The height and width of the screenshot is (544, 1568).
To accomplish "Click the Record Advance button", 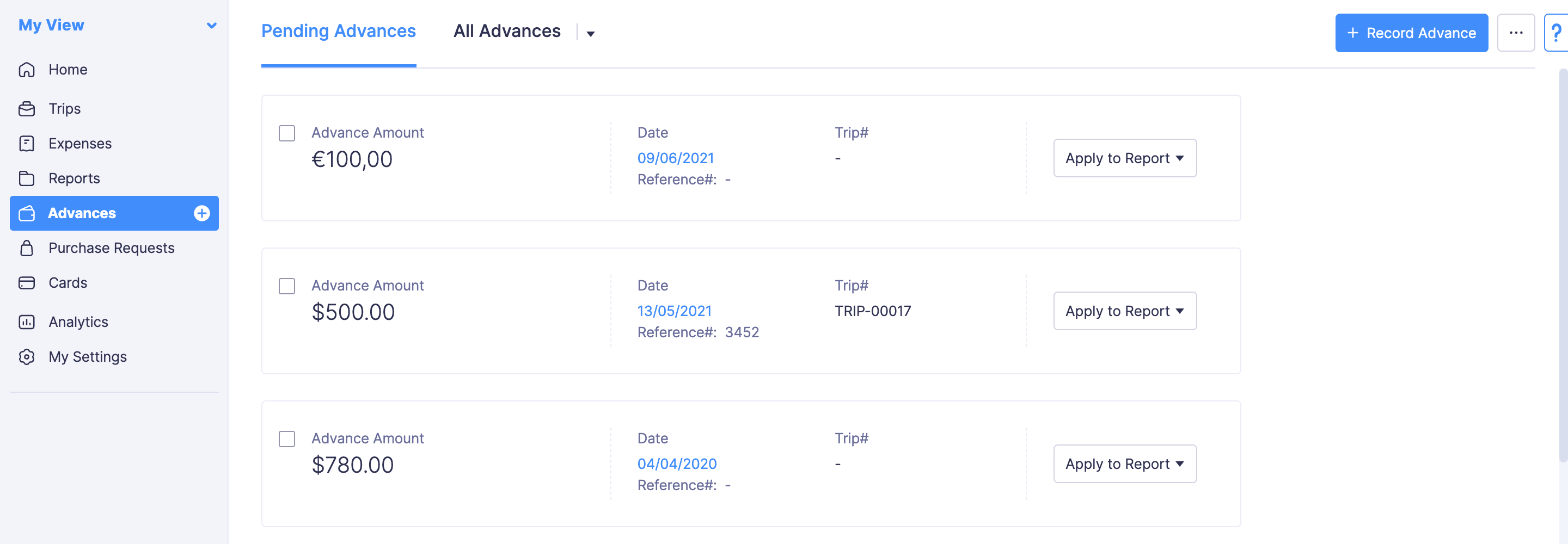I will tap(1411, 33).
